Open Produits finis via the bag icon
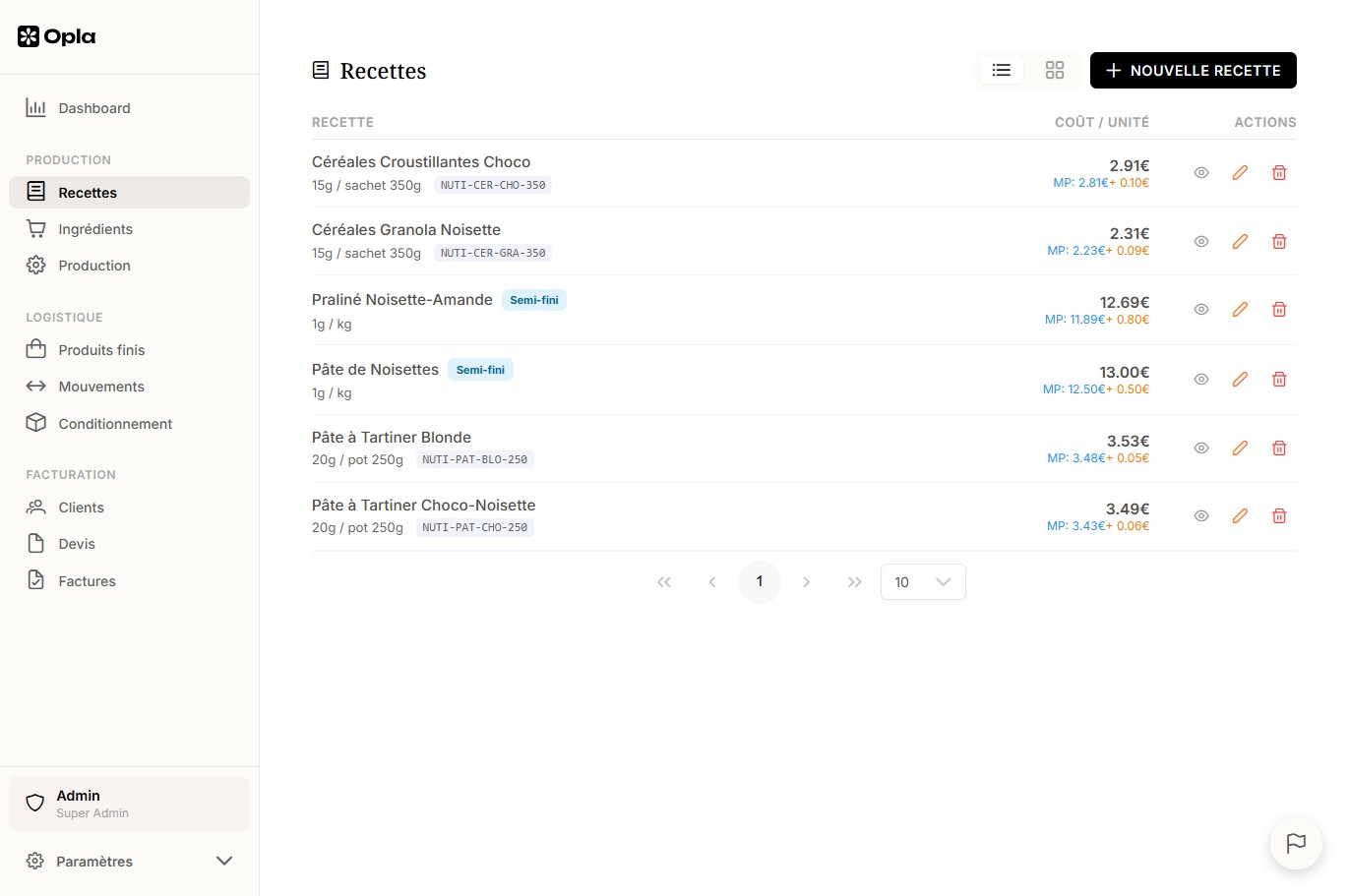Screen dimensions: 1349x896 click(35, 349)
